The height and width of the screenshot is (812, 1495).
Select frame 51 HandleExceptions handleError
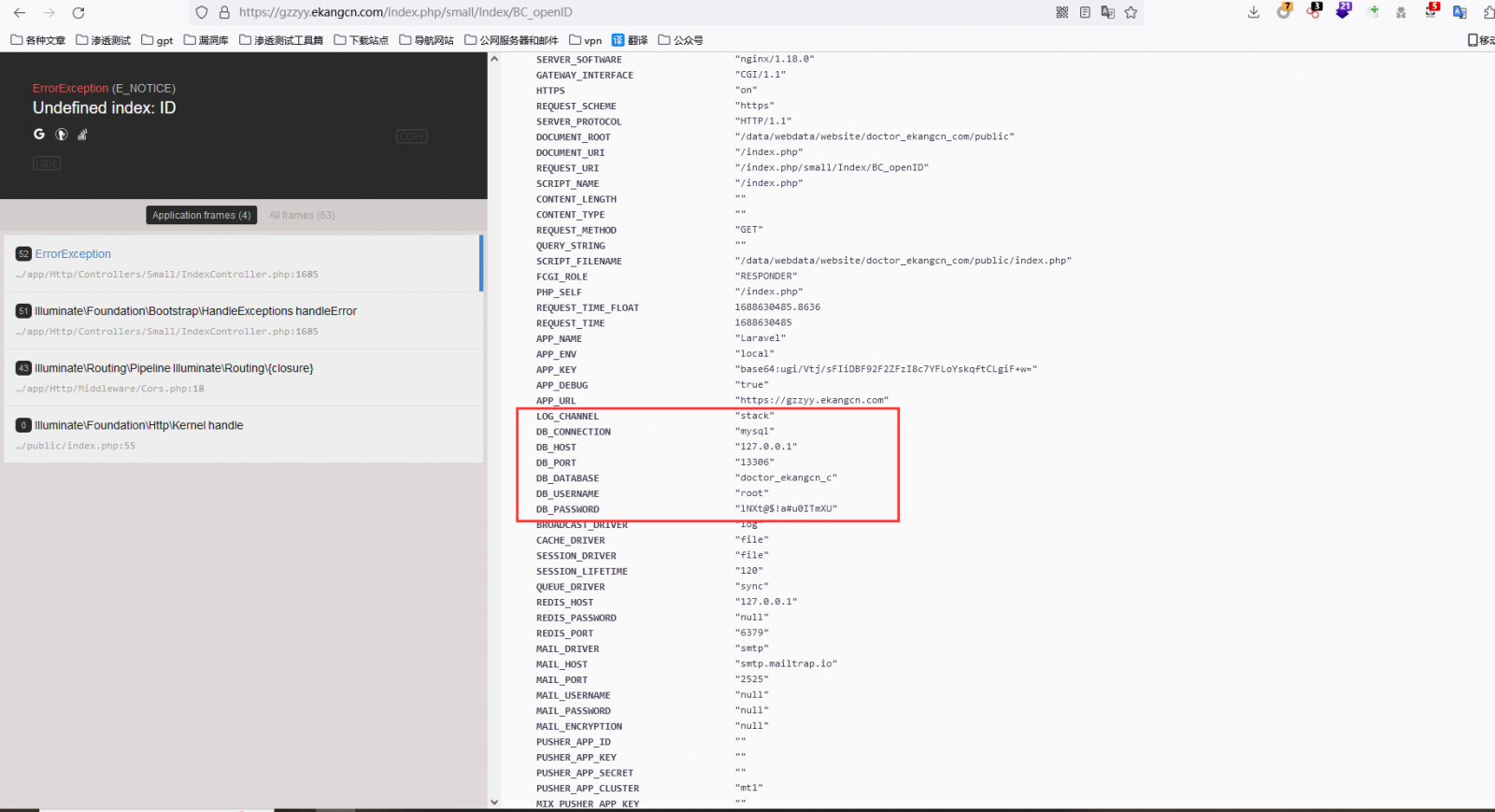(x=243, y=321)
